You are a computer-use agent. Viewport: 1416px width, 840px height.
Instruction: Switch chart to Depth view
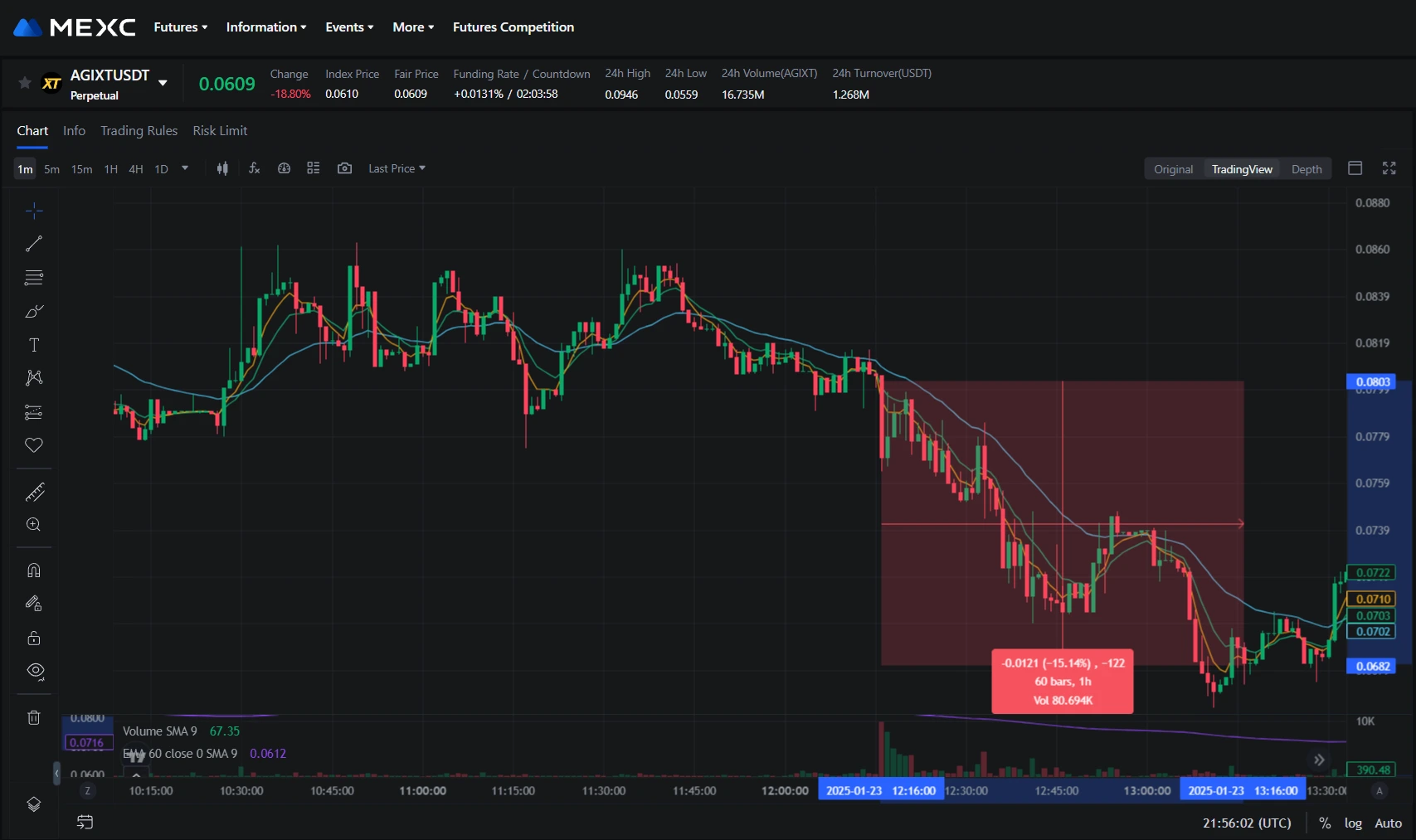[x=1306, y=169]
